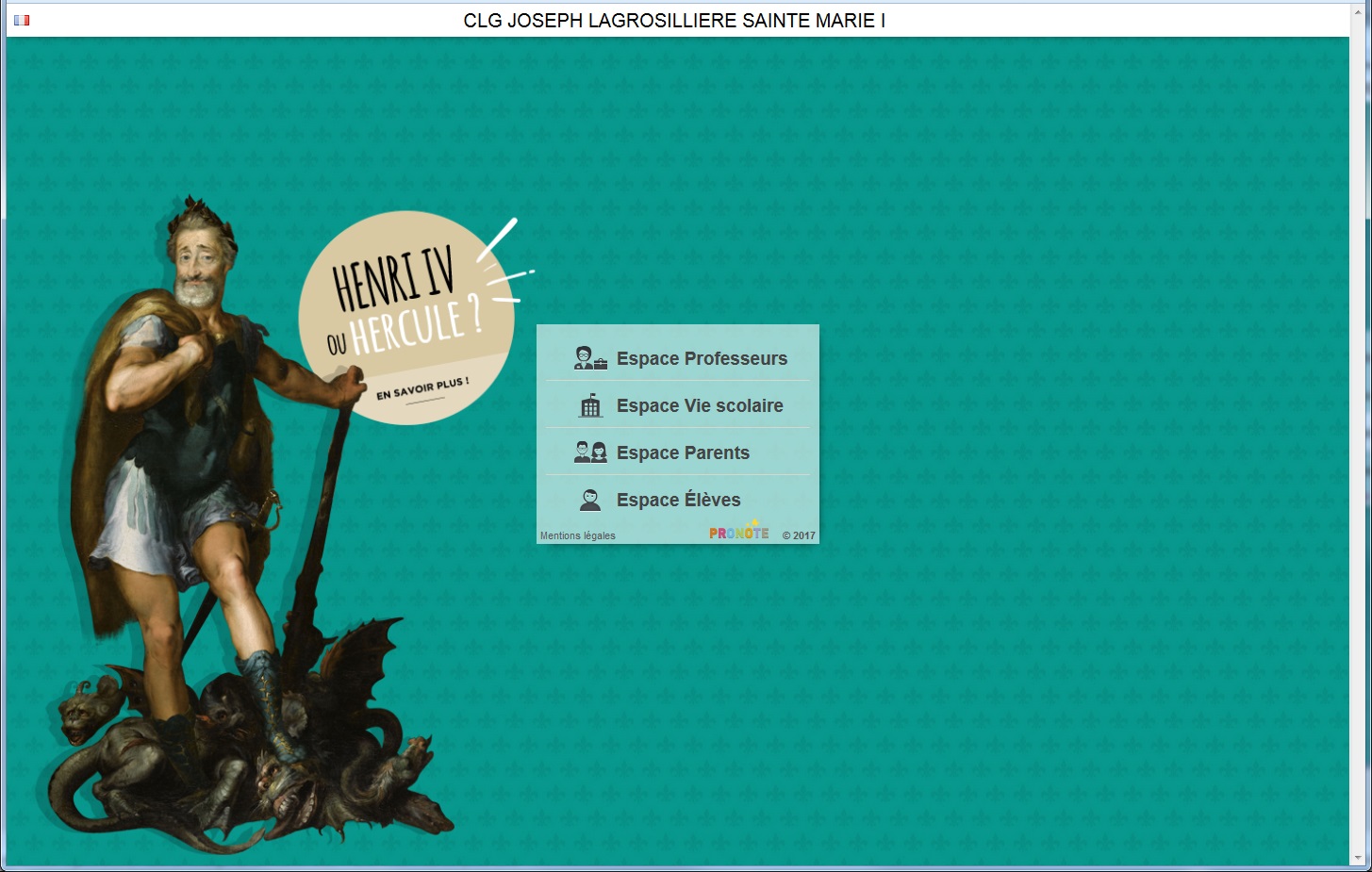Screen dimensions: 1372x872
Task: Open the Espace Vie scolaire link
Action: (700, 405)
